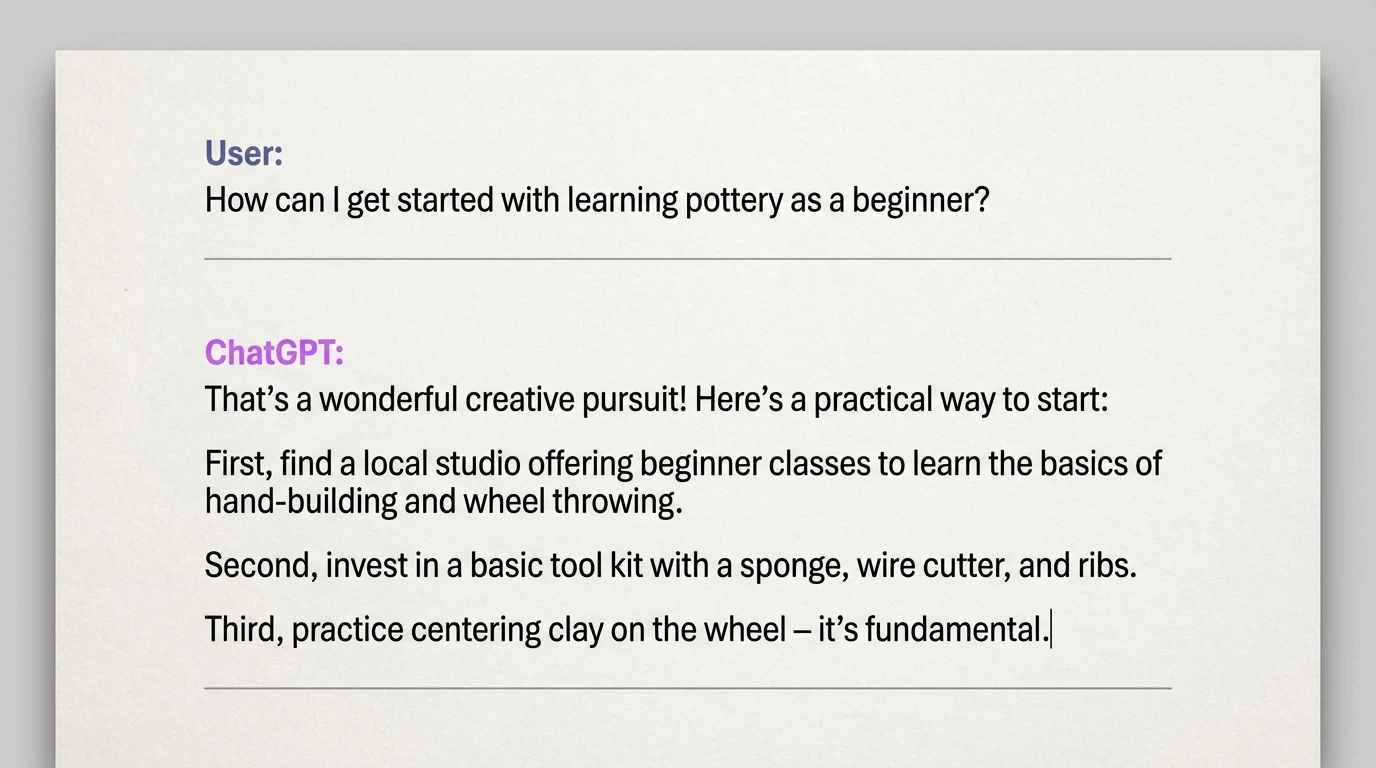
Task: Click the word "Third," starting the third step
Action: pyautogui.click(x=243, y=630)
